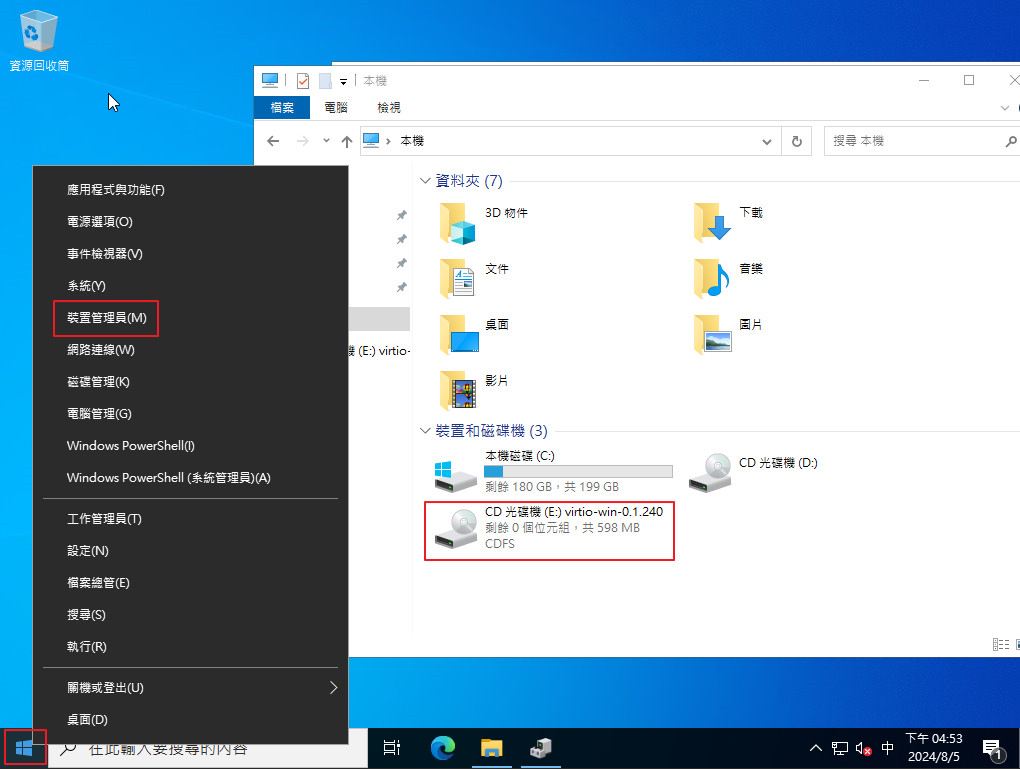The height and width of the screenshot is (769, 1020).
Task: Click the refresh button beside address bar
Action: click(x=796, y=142)
